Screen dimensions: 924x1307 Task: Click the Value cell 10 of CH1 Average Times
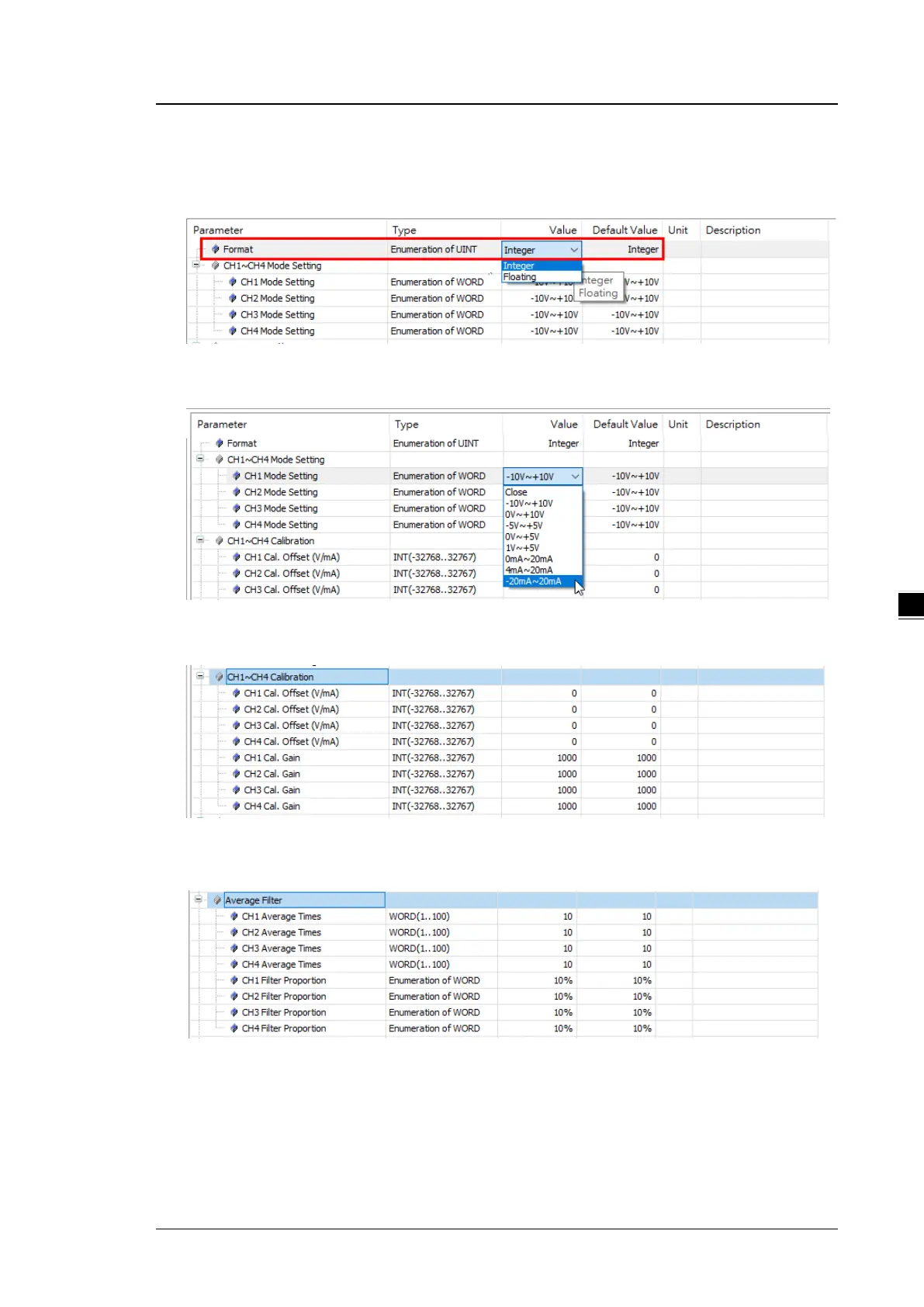click(x=568, y=917)
